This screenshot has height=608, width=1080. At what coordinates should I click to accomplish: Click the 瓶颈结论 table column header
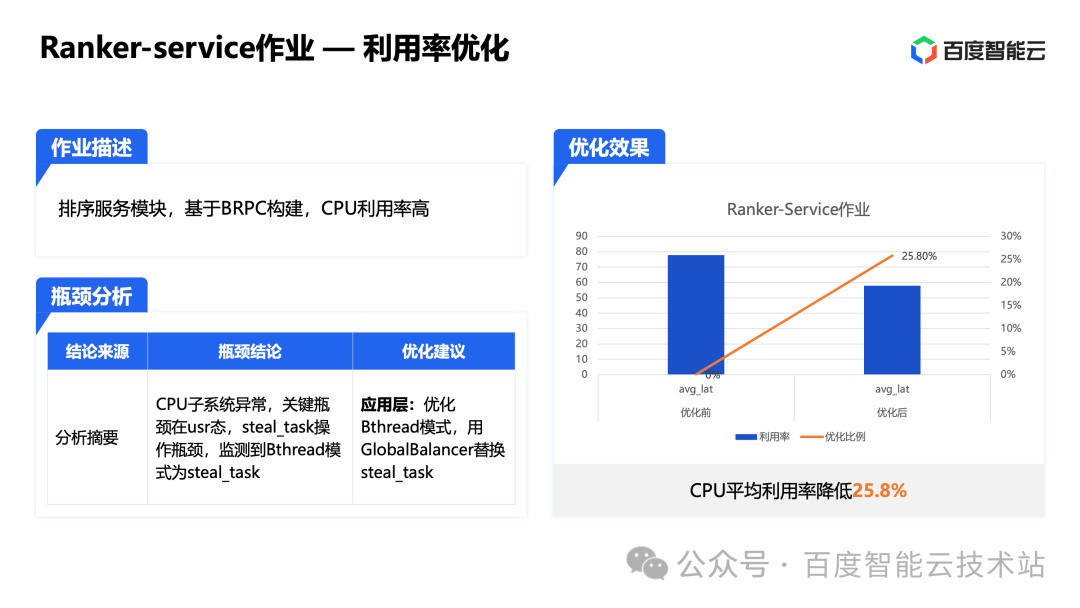coord(250,351)
